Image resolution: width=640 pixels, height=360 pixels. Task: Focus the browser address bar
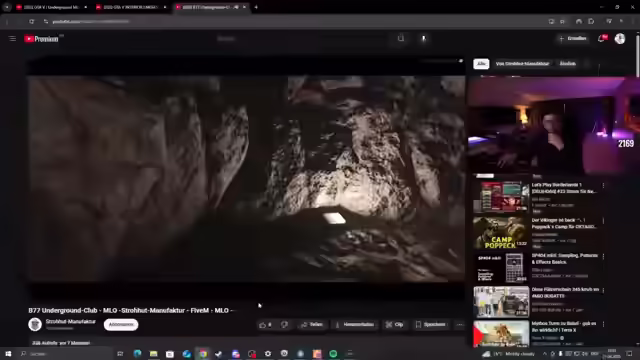[286, 21]
